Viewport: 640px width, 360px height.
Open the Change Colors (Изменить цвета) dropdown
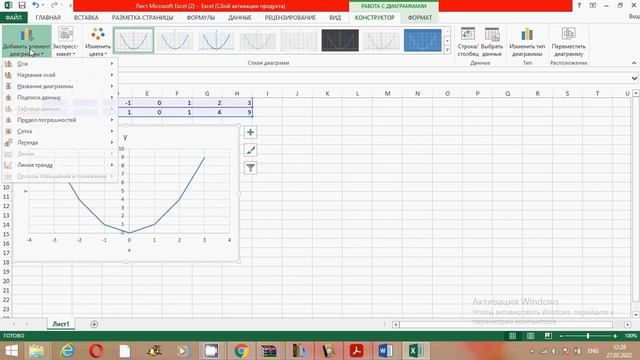(x=98, y=41)
